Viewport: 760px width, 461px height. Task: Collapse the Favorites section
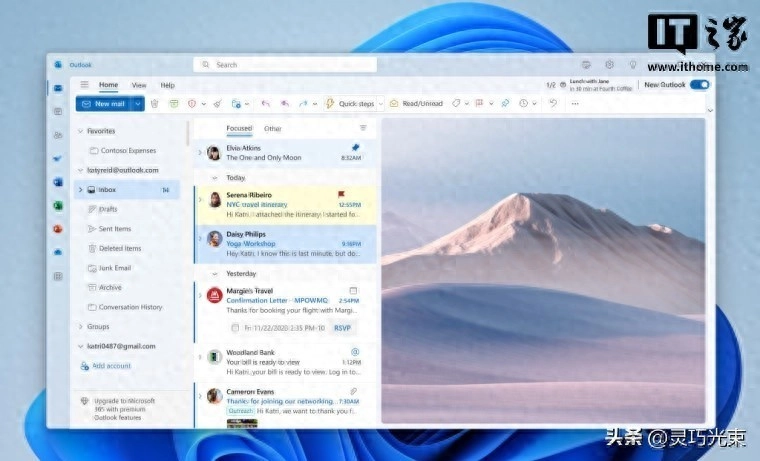[x=80, y=131]
